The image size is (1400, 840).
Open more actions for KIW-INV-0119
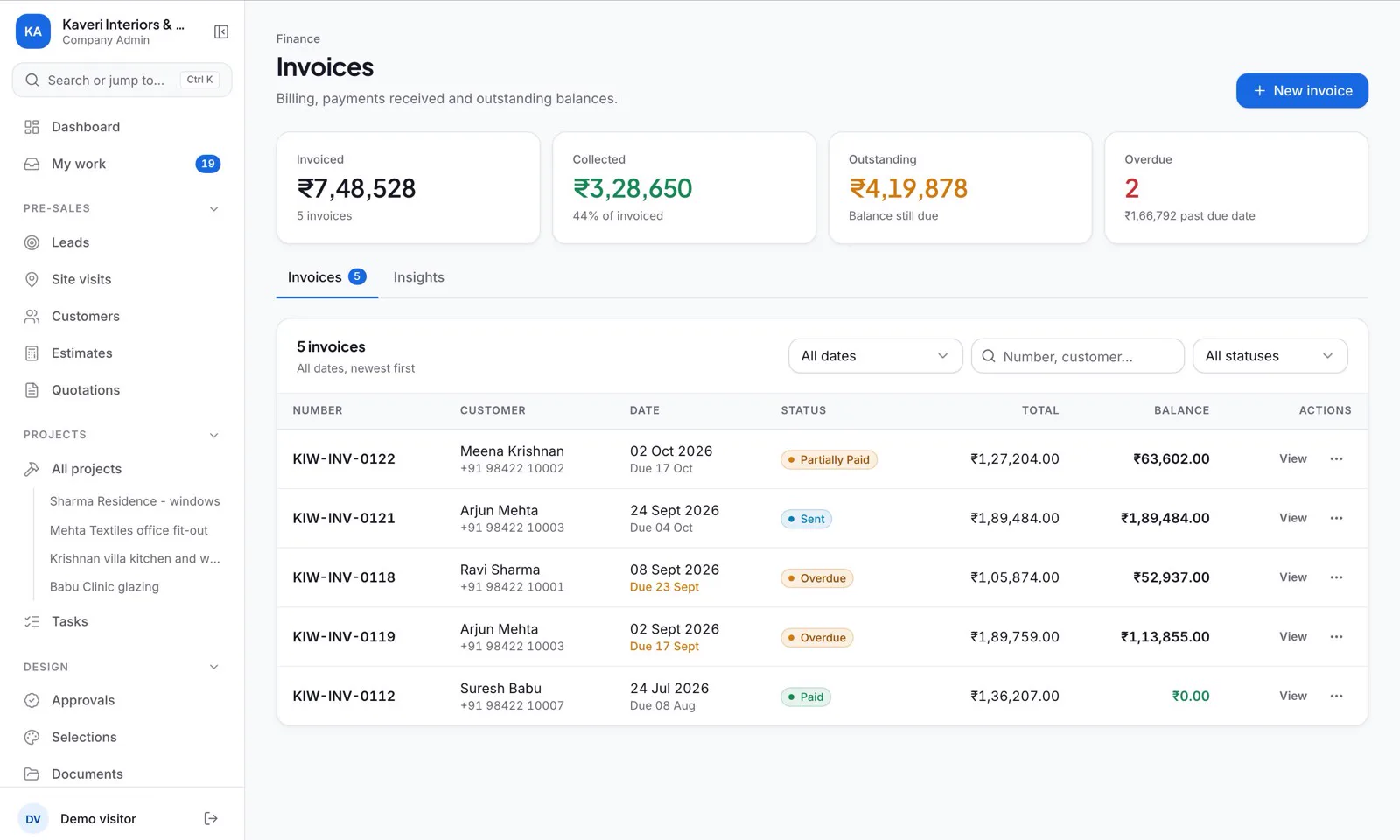pyautogui.click(x=1336, y=637)
